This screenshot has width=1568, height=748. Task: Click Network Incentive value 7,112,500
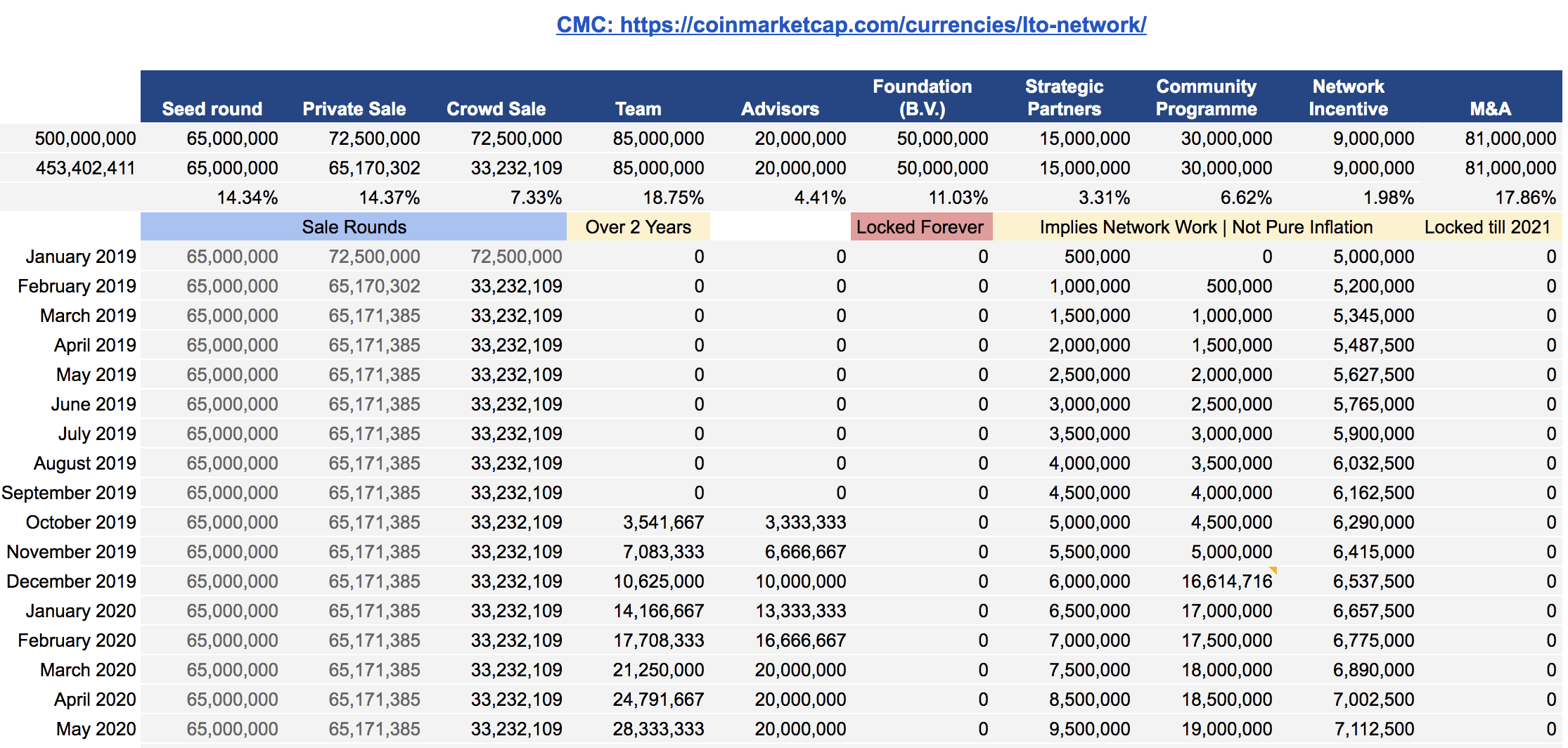pyautogui.click(x=1374, y=729)
